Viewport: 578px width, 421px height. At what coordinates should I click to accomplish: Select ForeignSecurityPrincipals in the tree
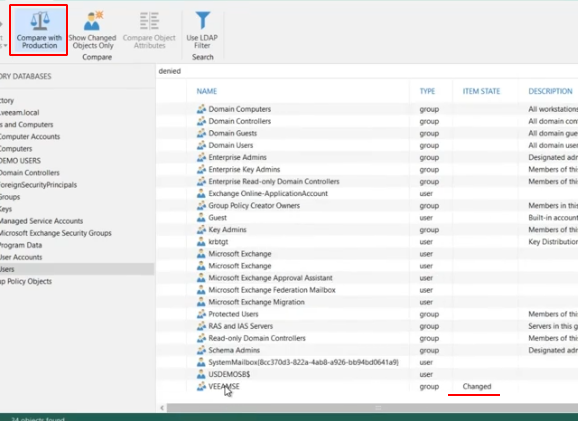(38, 185)
